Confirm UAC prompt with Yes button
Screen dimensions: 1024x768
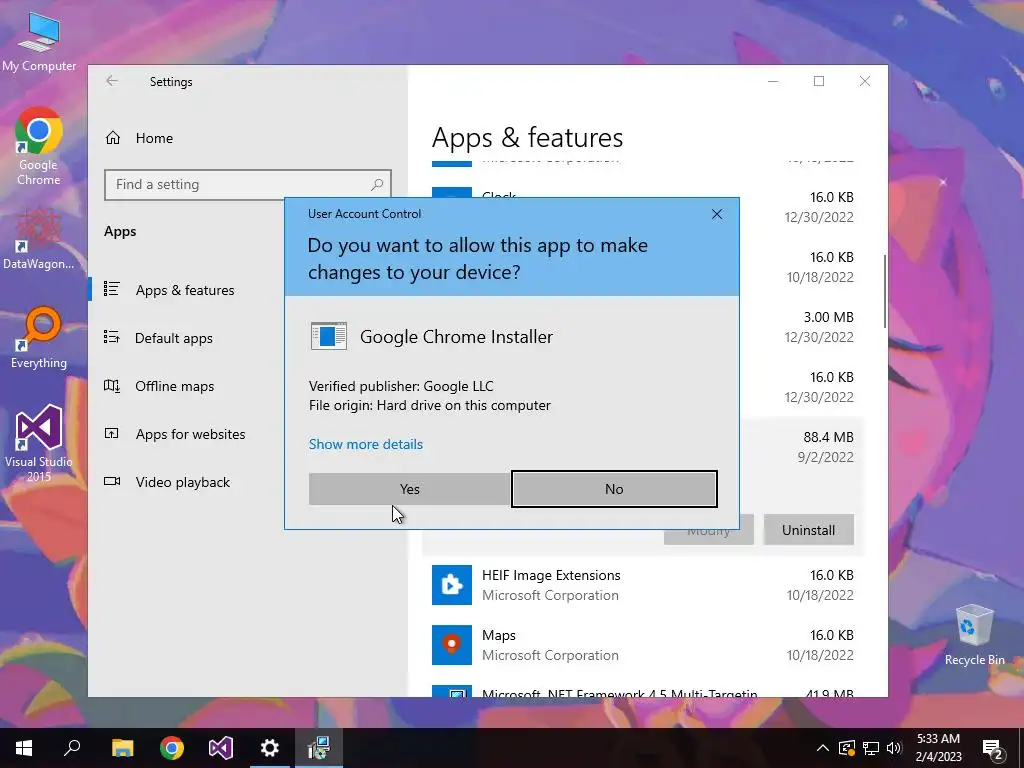(409, 489)
